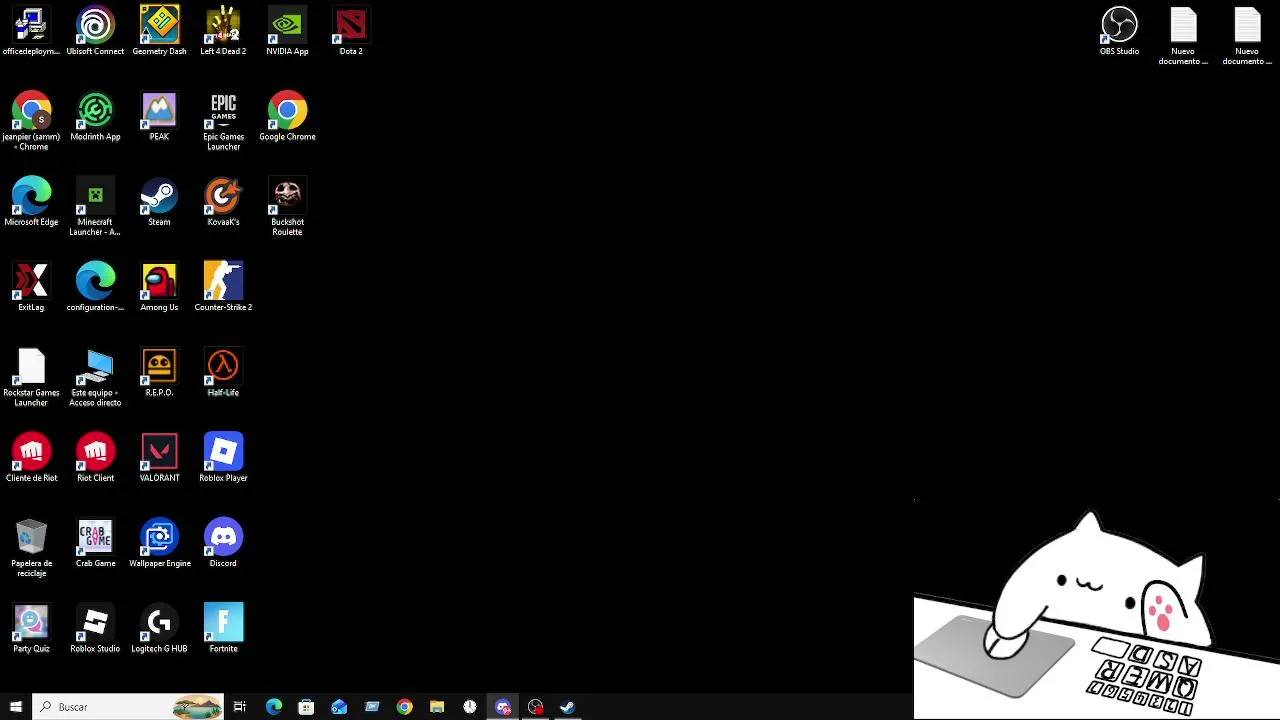Open the Roblox Studio desktop shortcut
This screenshot has height=720, width=1280.
[x=95, y=628]
